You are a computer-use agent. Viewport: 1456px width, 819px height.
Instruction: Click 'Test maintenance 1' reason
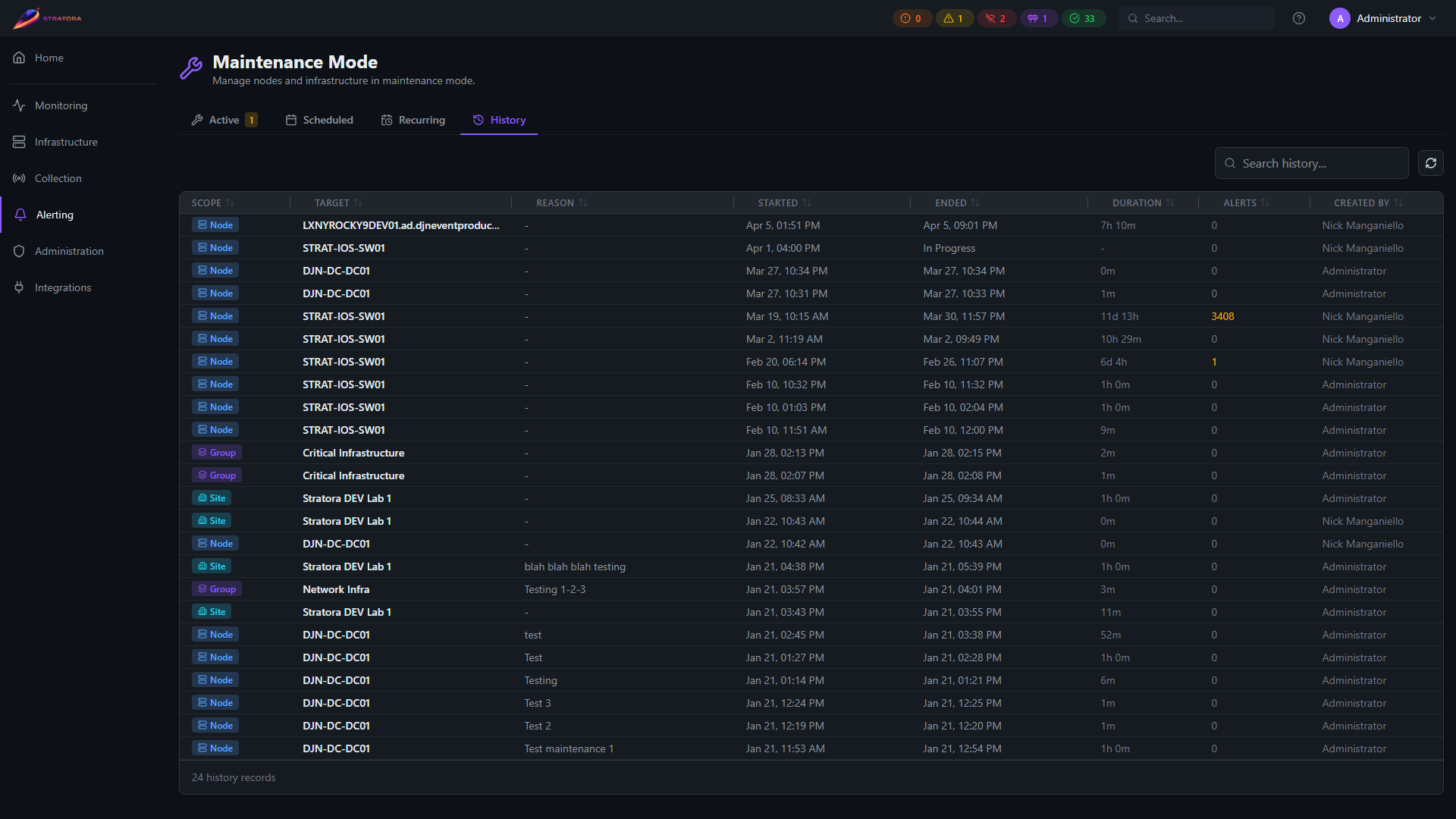pos(569,748)
